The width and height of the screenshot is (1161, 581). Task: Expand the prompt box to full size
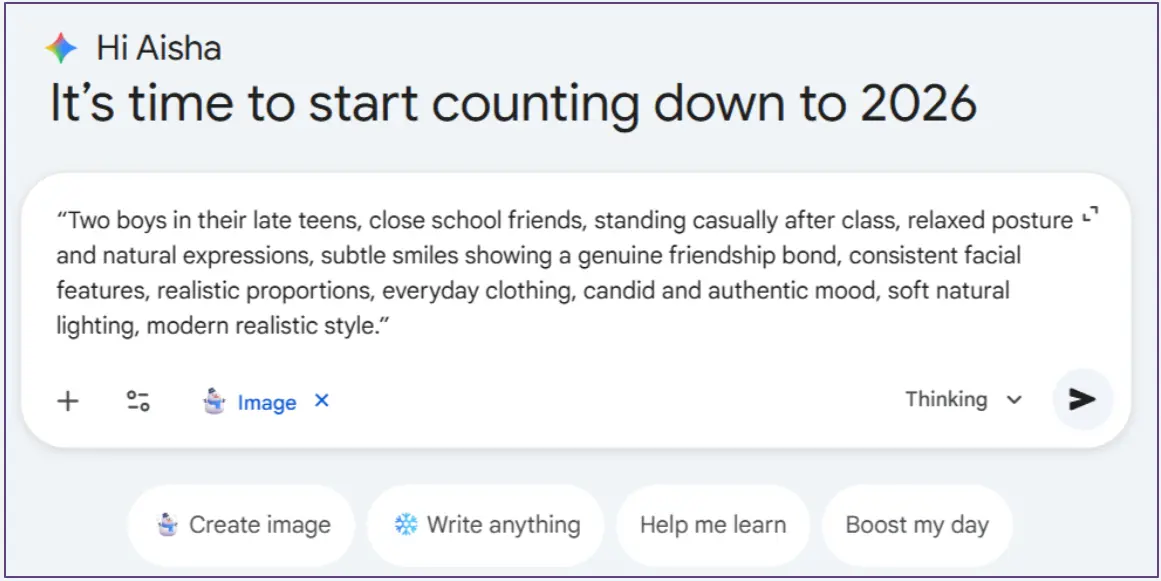click(x=1090, y=215)
